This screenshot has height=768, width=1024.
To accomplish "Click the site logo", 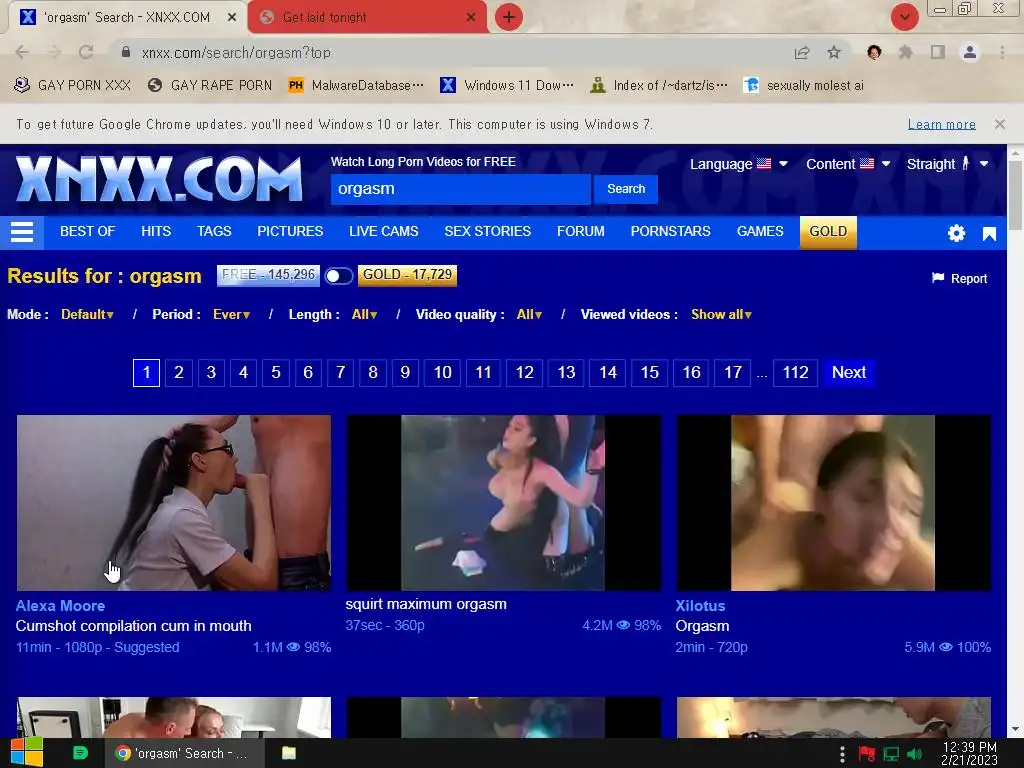I will tap(159, 178).
